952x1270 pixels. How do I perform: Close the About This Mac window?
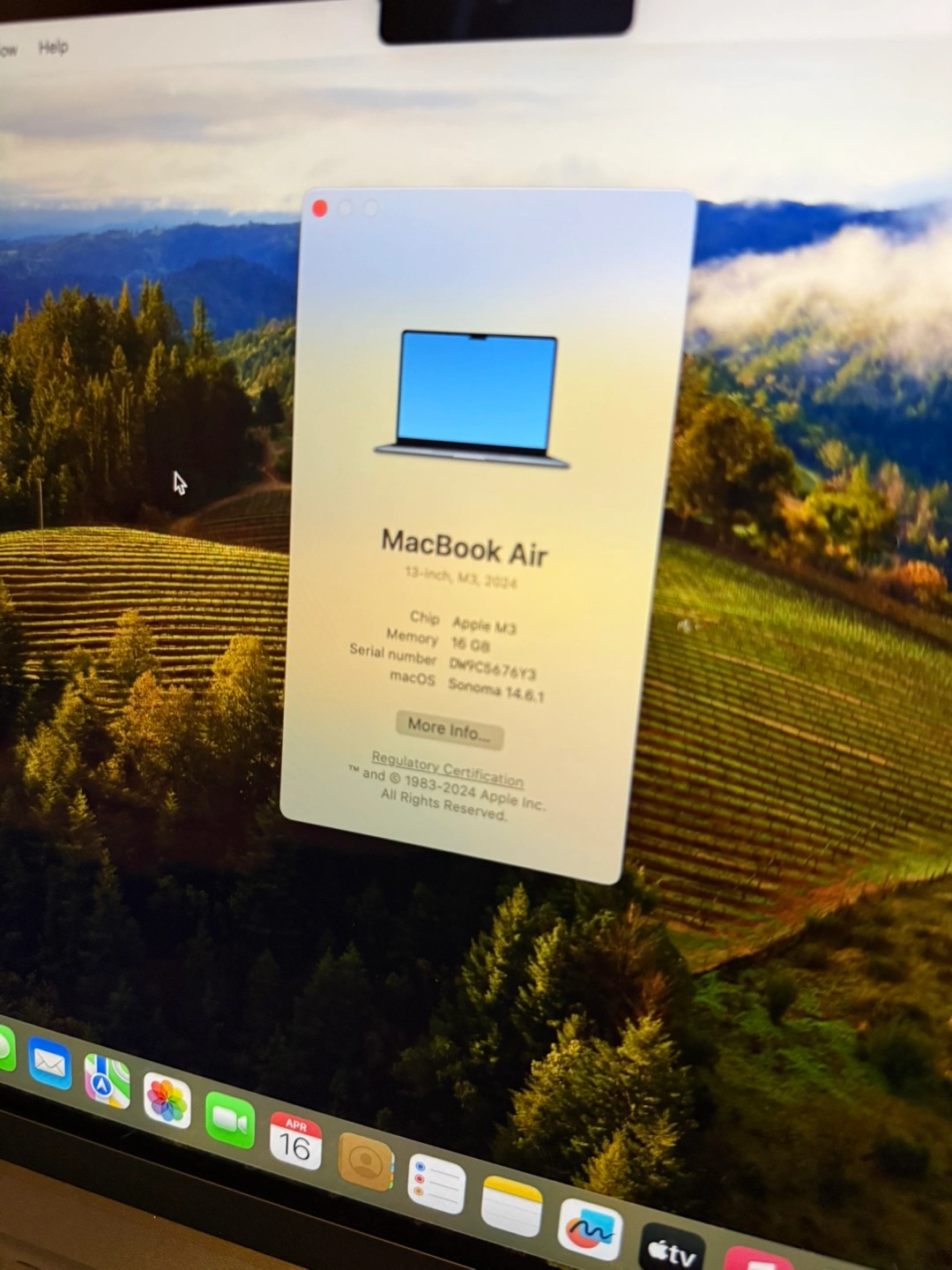pos(320,208)
